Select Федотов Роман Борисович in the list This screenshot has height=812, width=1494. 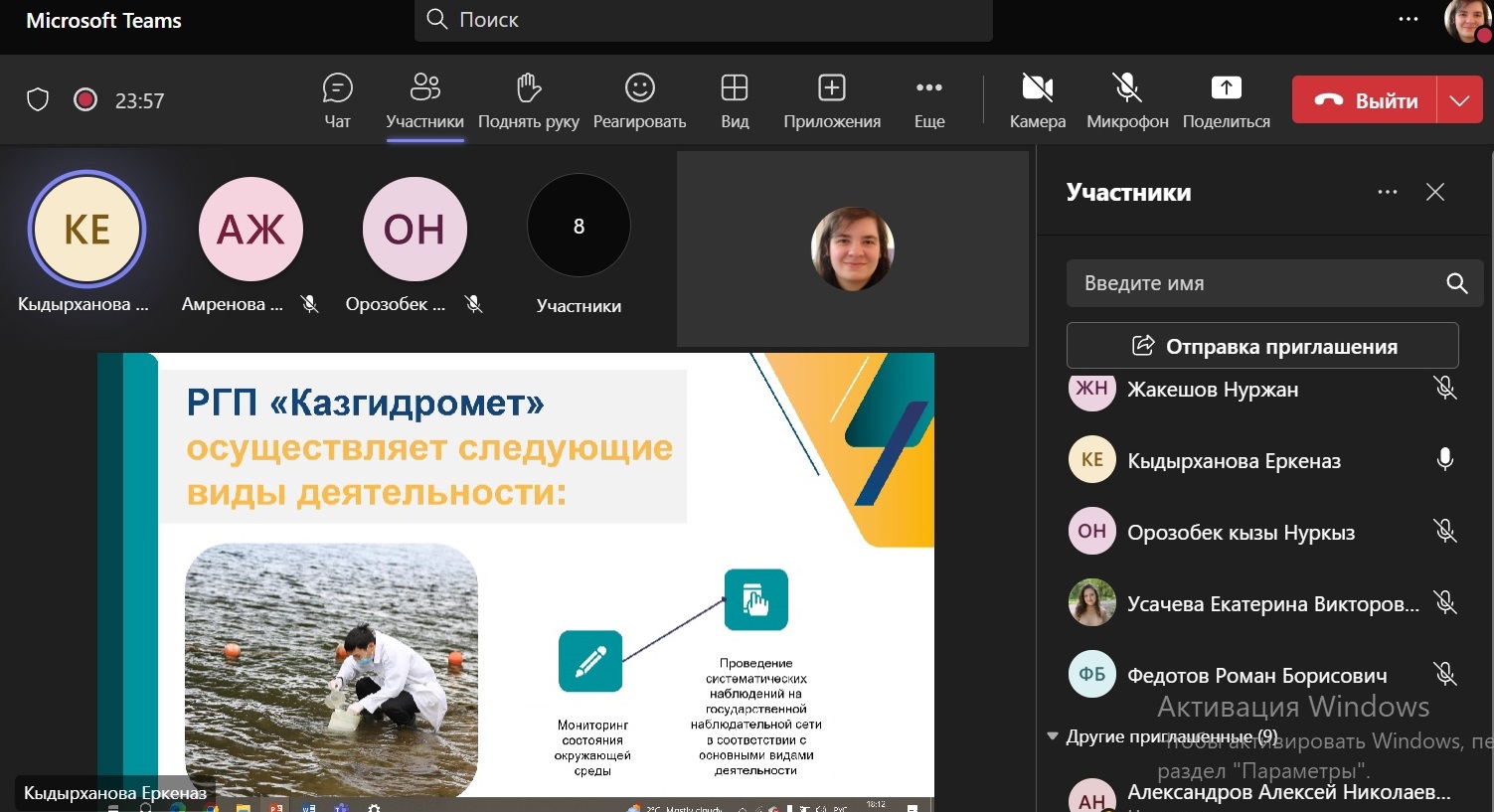click(x=1262, y=675)
